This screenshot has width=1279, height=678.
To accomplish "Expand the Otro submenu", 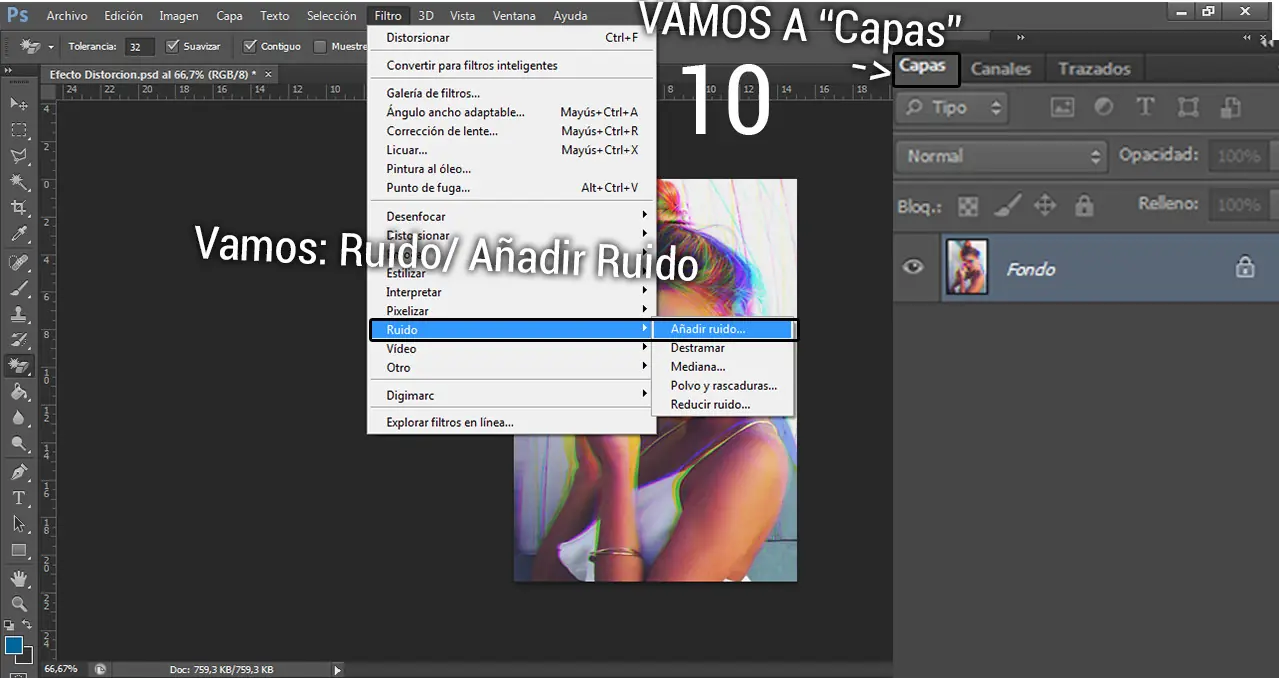I will click(x=511, y=368).
